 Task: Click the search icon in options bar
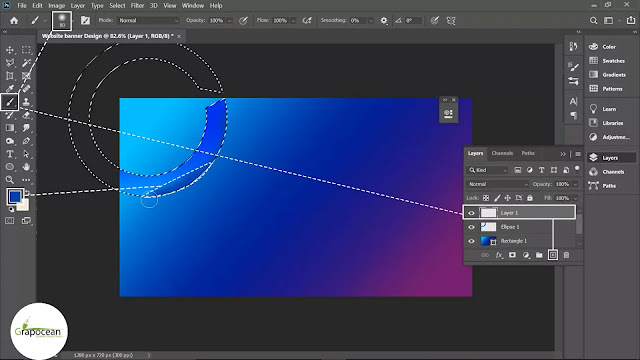click(x=593, y=20)
